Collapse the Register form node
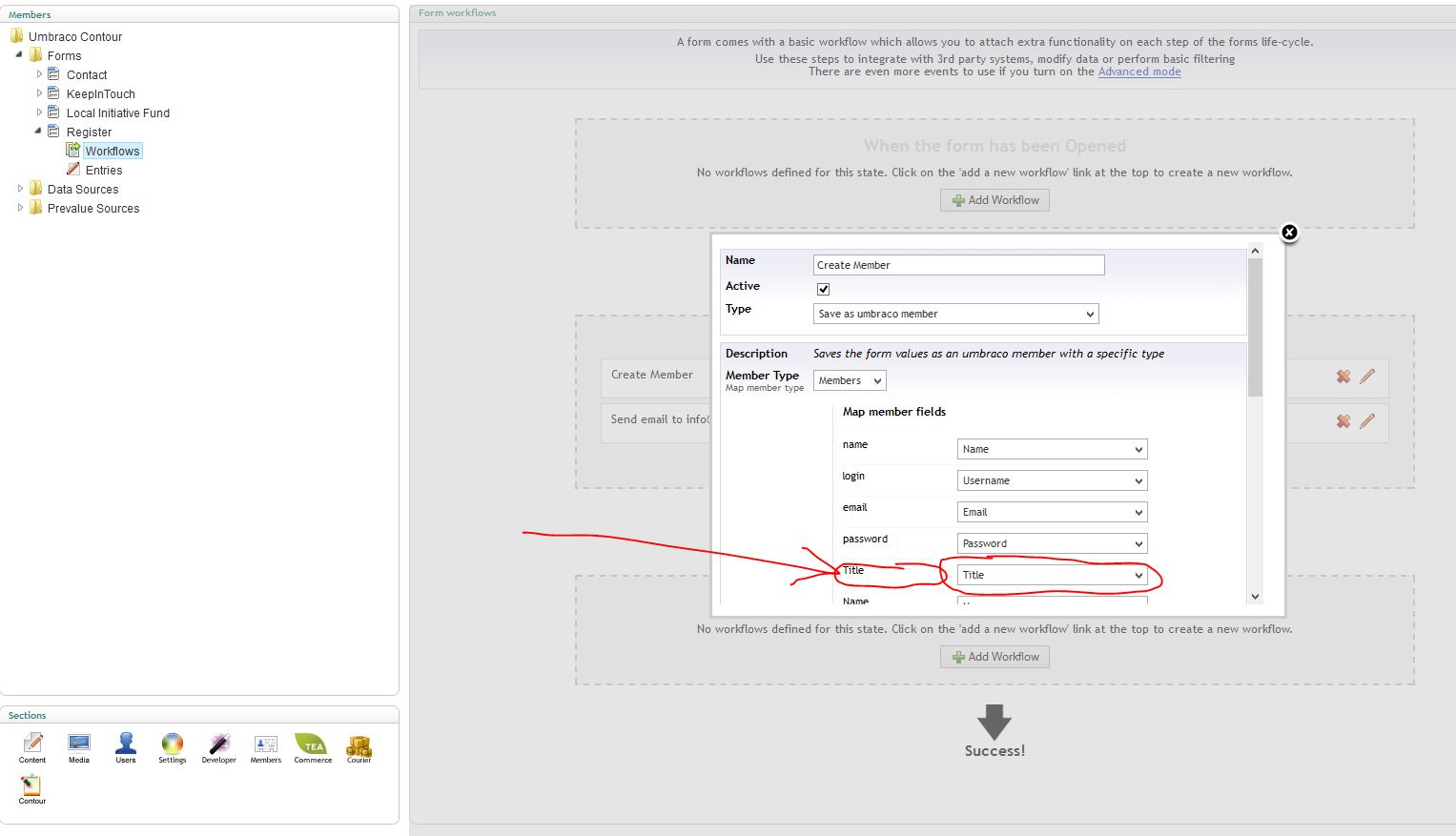This screenshot has width=1456, height=836. (x=39, y=132)
